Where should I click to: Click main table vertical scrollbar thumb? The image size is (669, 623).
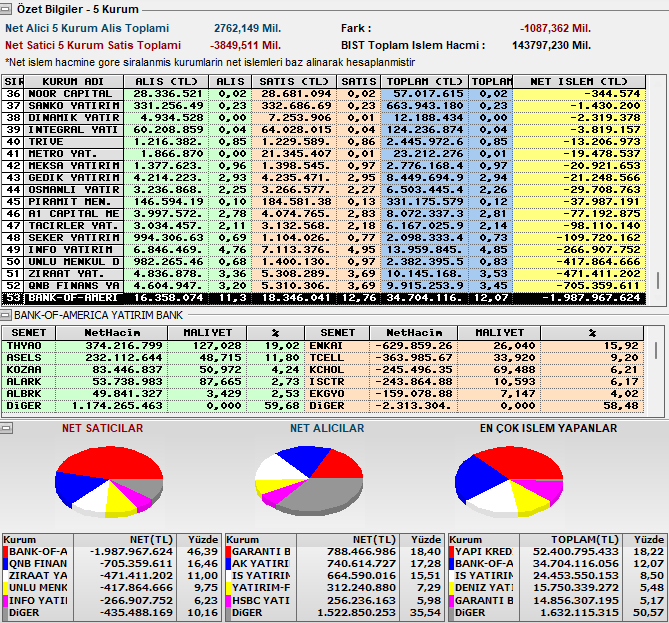tap(658, 280)
